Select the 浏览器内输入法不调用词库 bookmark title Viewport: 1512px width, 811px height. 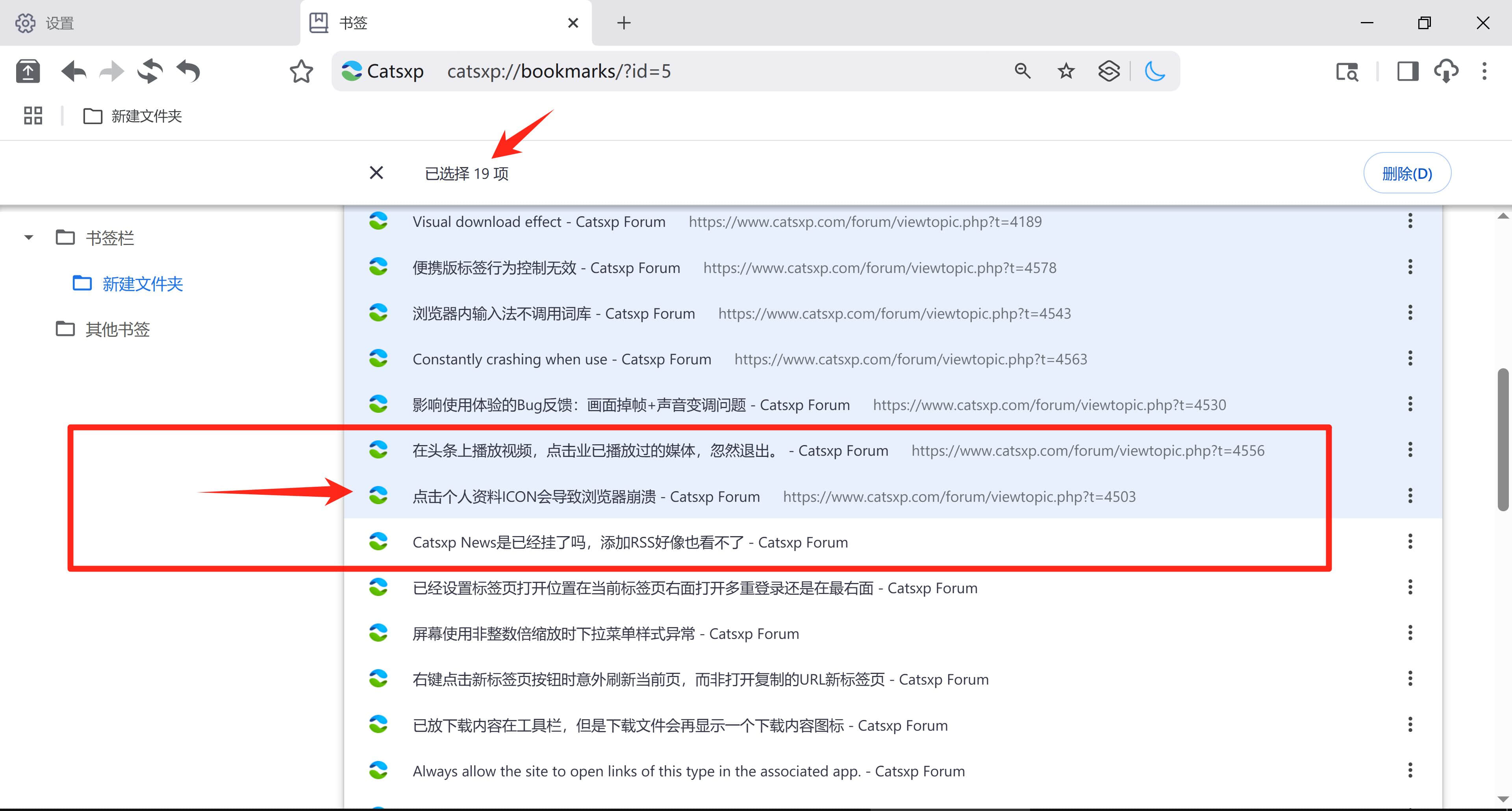point(554,314)
